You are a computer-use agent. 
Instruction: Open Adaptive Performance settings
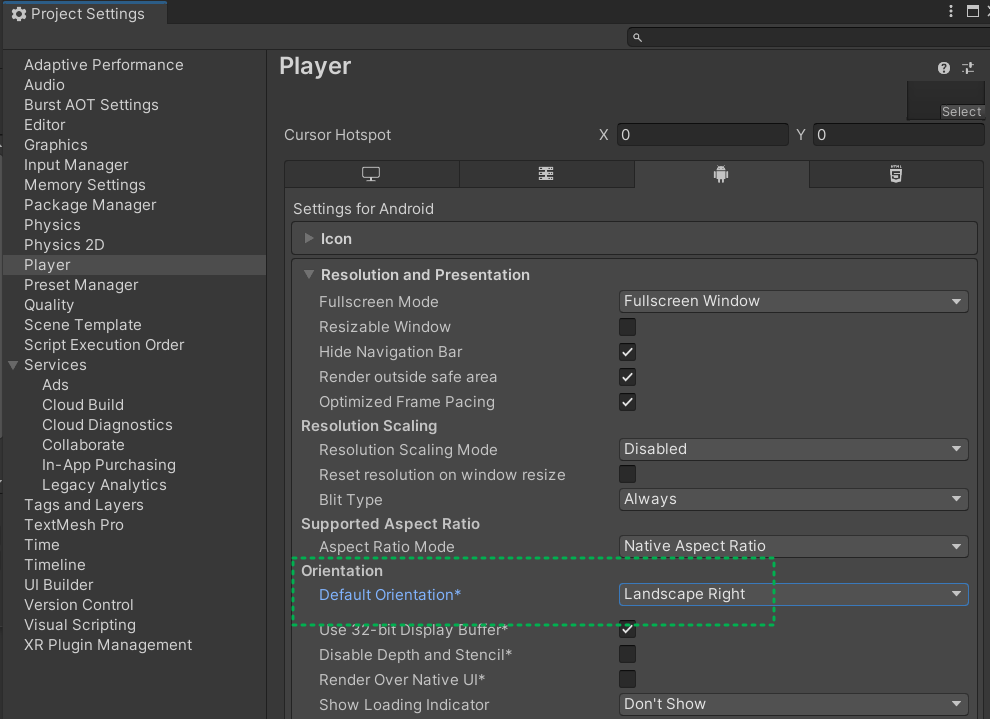click(x=104, y=65)
